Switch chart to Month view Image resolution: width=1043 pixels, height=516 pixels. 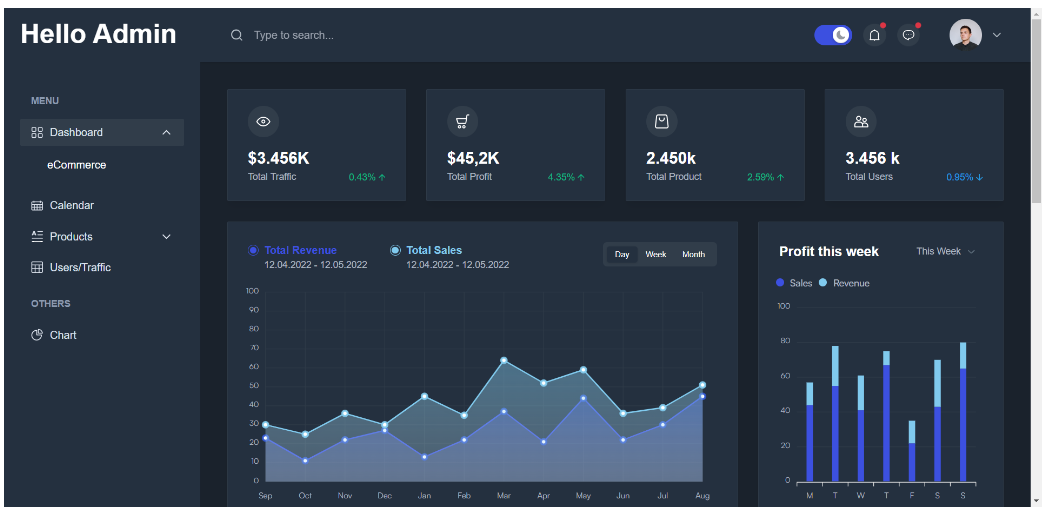click(x=694, y=255)
